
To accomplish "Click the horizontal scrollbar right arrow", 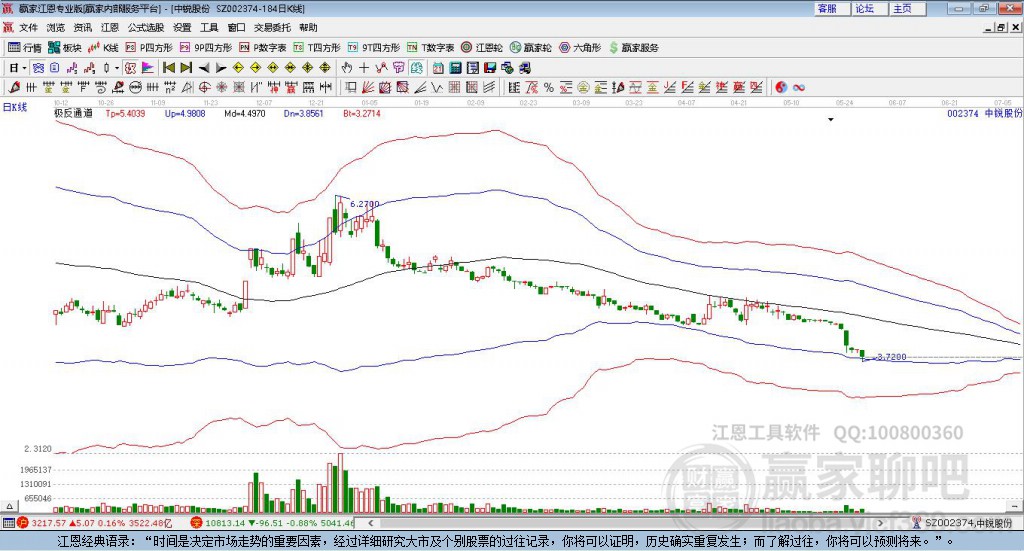I will click(x=880, y=523).
